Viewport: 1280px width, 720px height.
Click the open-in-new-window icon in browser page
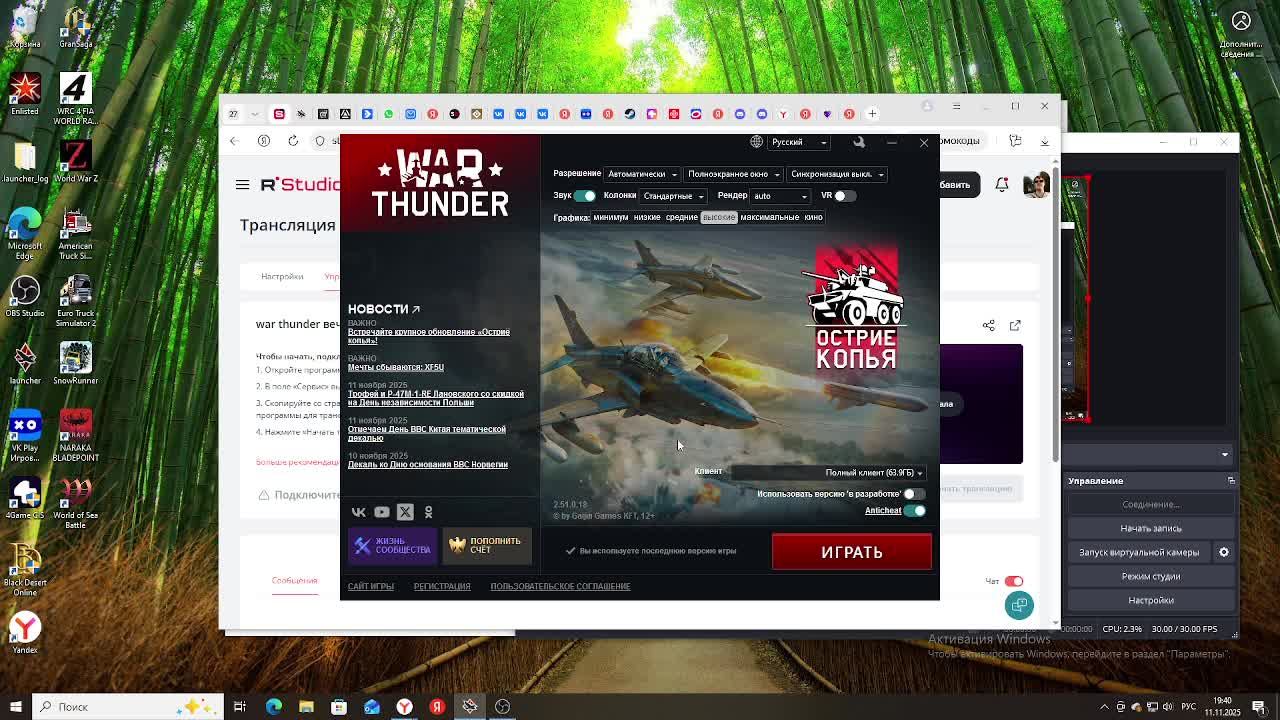click(x=1015, y=325)
